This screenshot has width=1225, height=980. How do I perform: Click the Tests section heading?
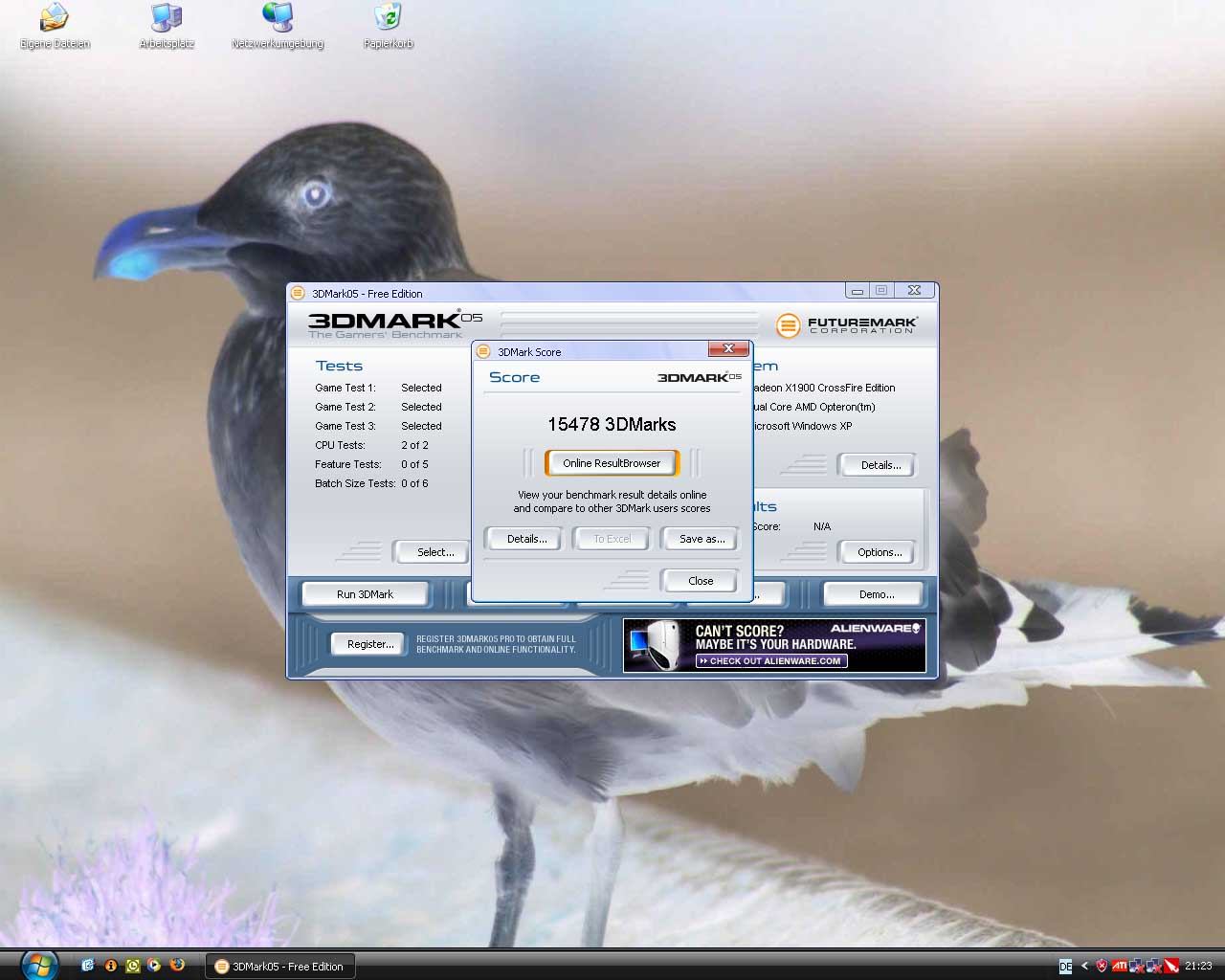[339, 366]
